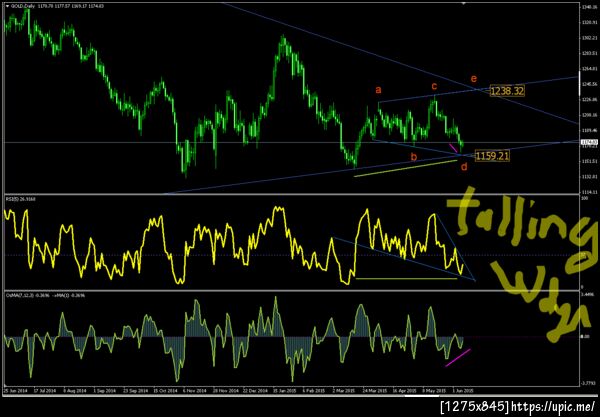Select the orange wave label a

378,90
